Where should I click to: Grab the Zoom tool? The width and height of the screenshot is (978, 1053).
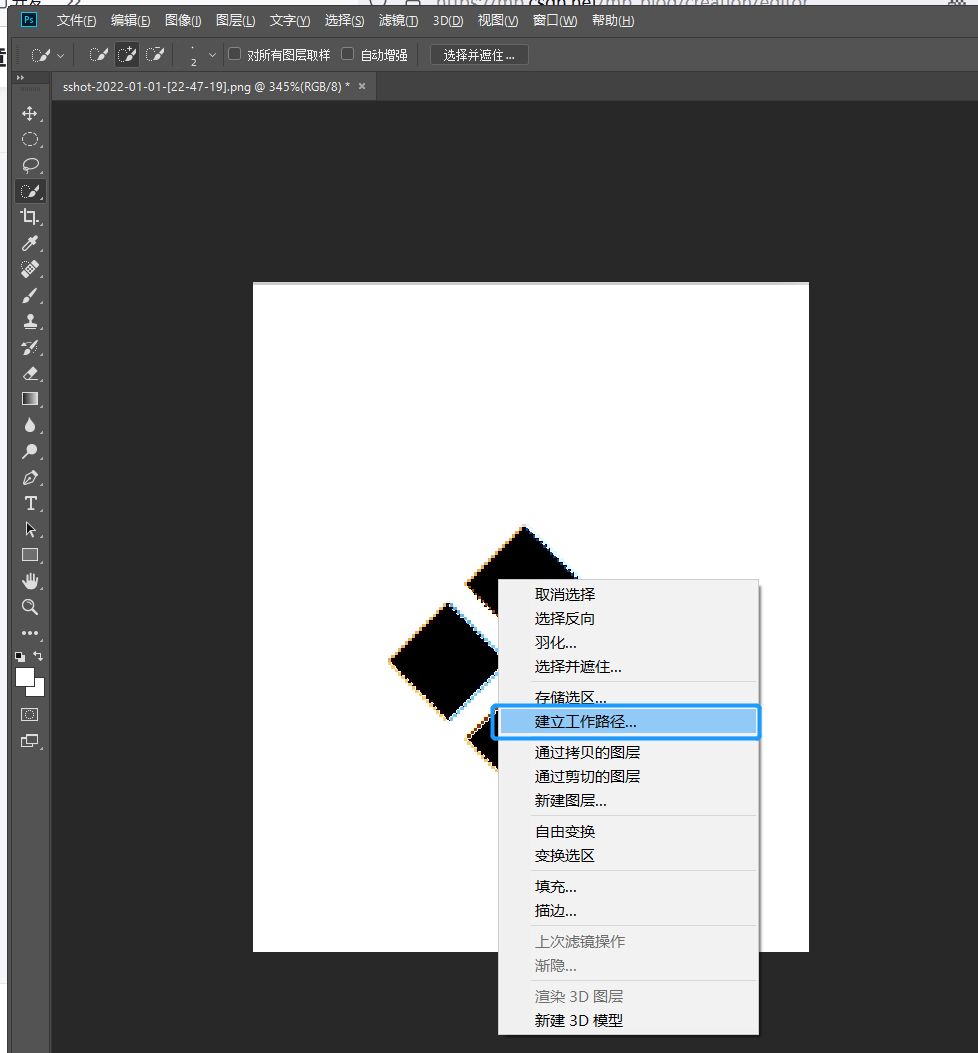[x=30, y=607]
